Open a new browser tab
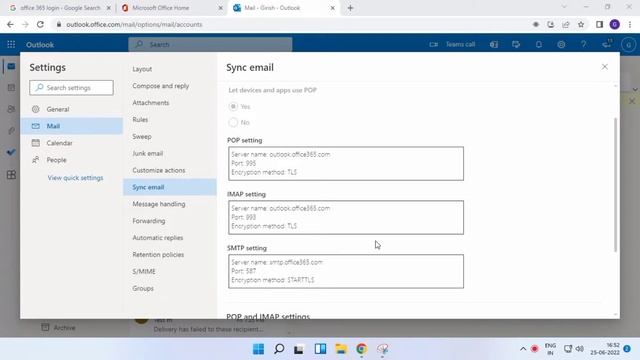The image size is (640, 360). pyautogui.click(x=350, y=8)
